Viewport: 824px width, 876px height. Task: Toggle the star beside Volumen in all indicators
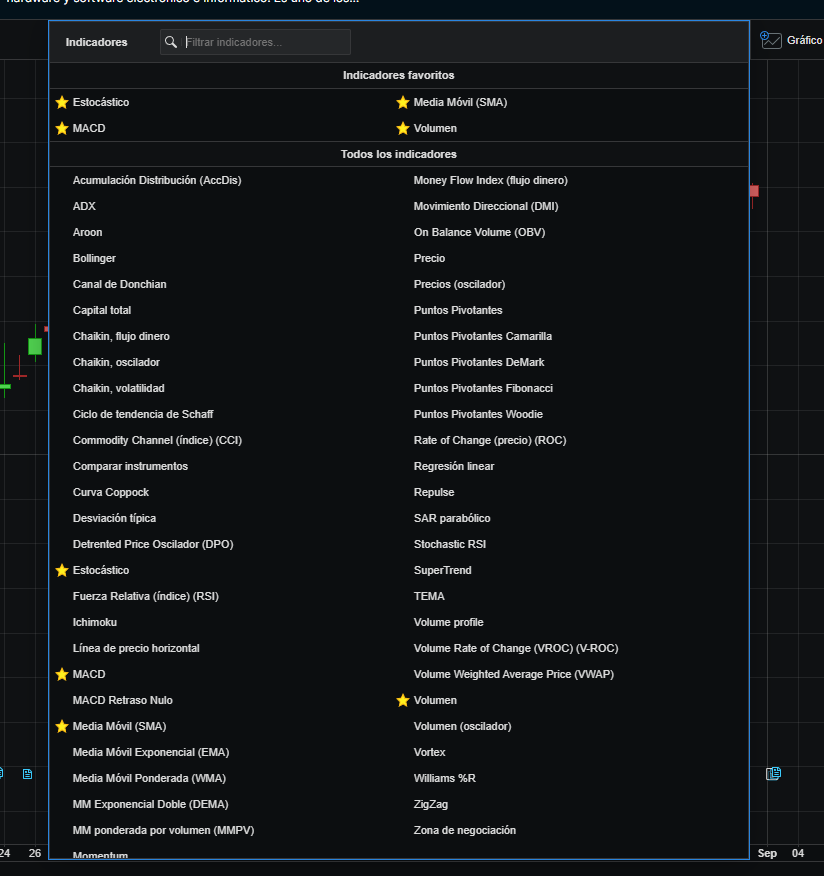point(403,701)
